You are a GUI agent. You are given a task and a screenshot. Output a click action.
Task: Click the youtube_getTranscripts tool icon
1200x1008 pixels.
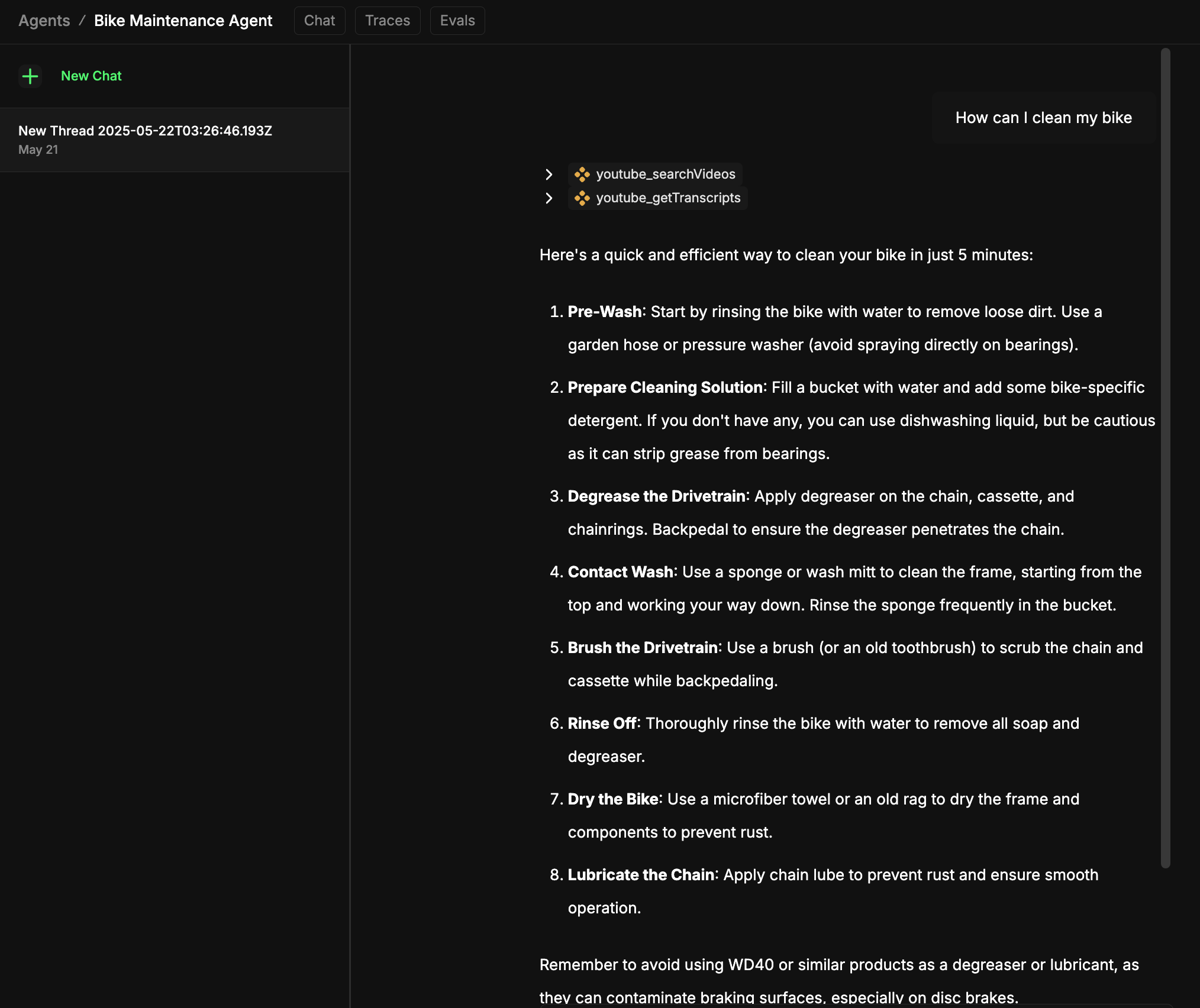coord(582,198)
